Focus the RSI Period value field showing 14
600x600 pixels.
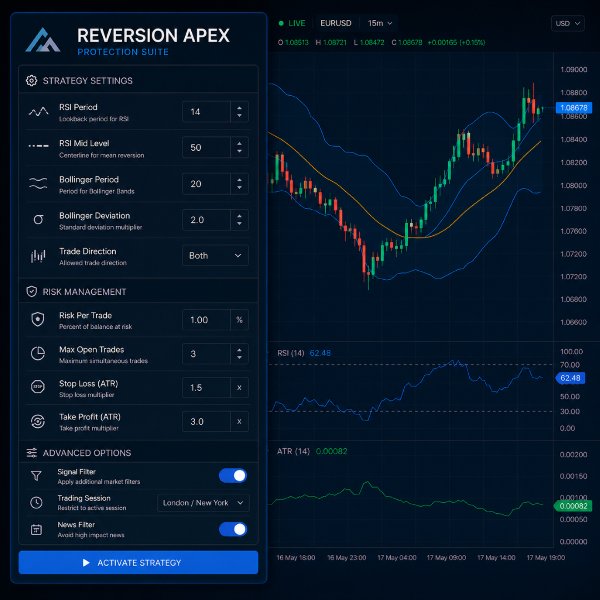click(207, 112)
